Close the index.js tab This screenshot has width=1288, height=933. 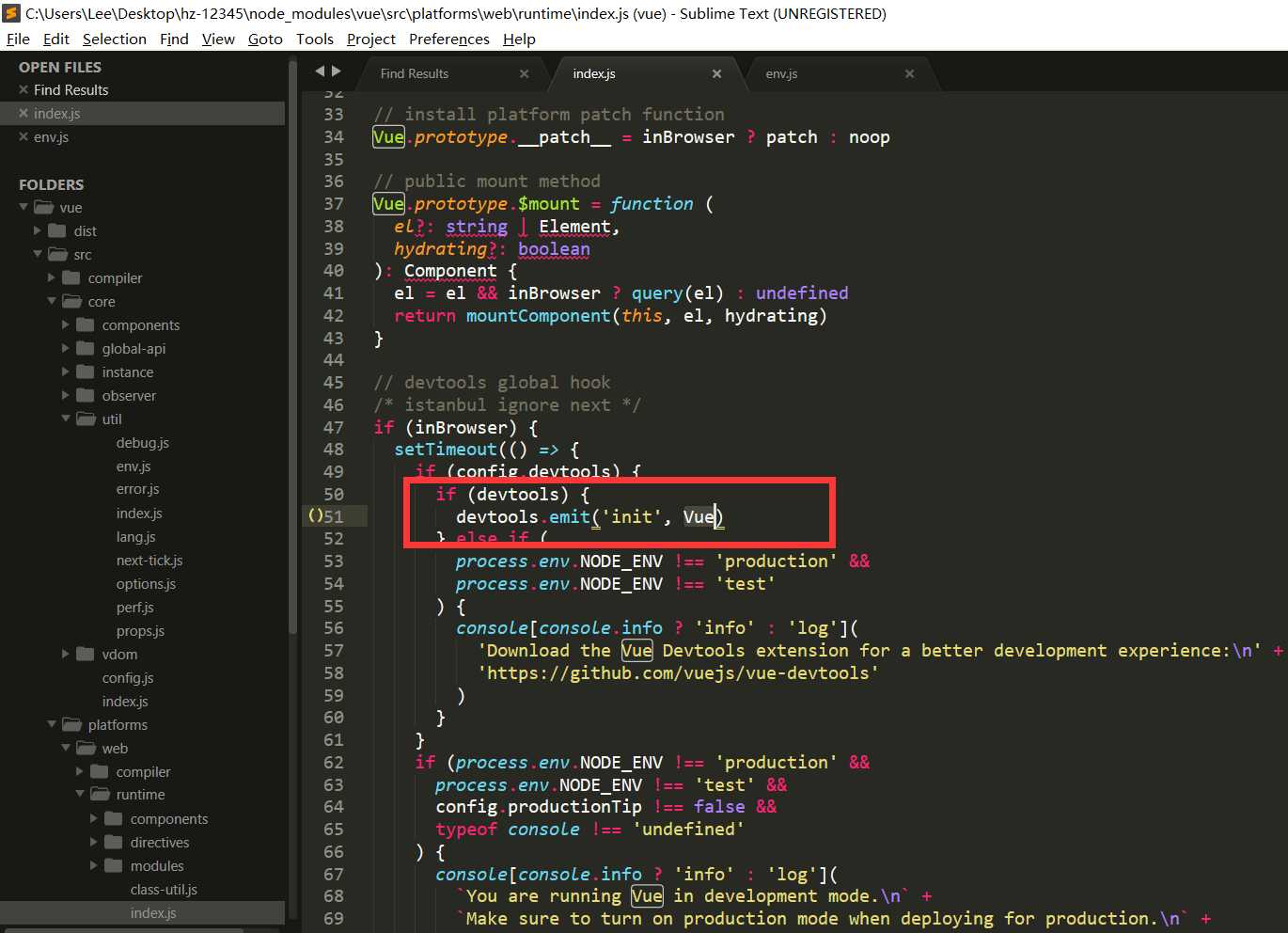(x=716, y=74)
